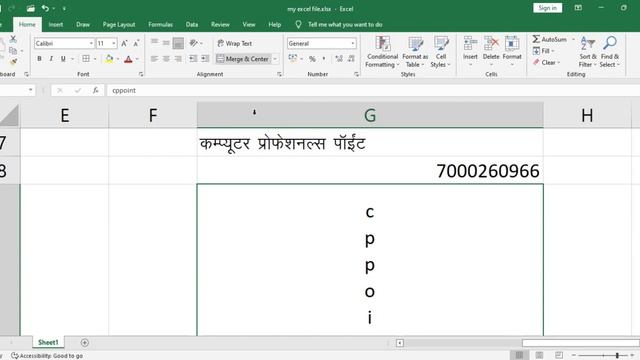
Task: Click the Insert cells icon
Action: coord(470,43)
